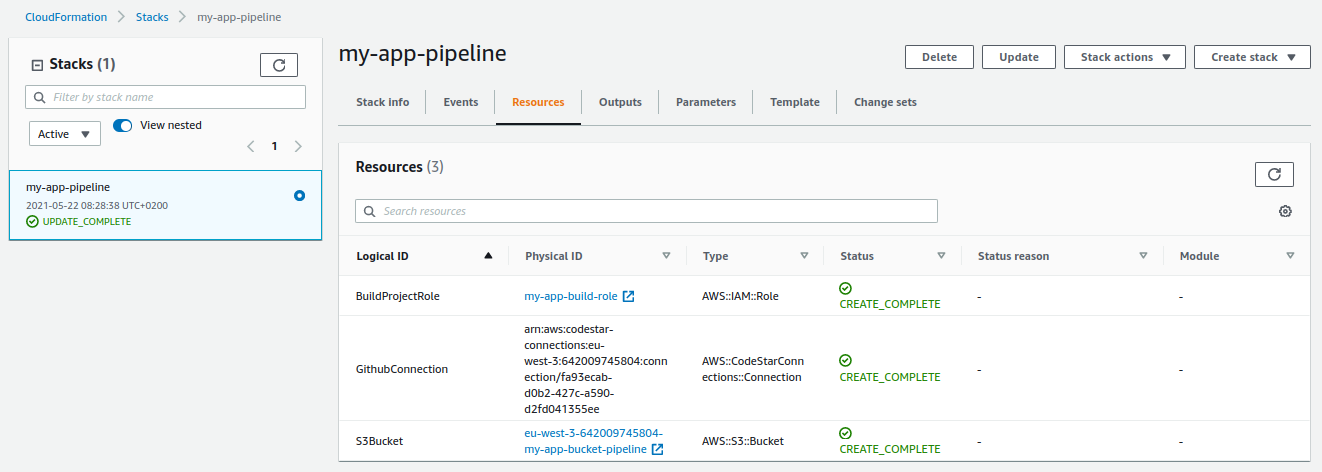
Task: Refresh the Resources table
Action: point(1274,174)
